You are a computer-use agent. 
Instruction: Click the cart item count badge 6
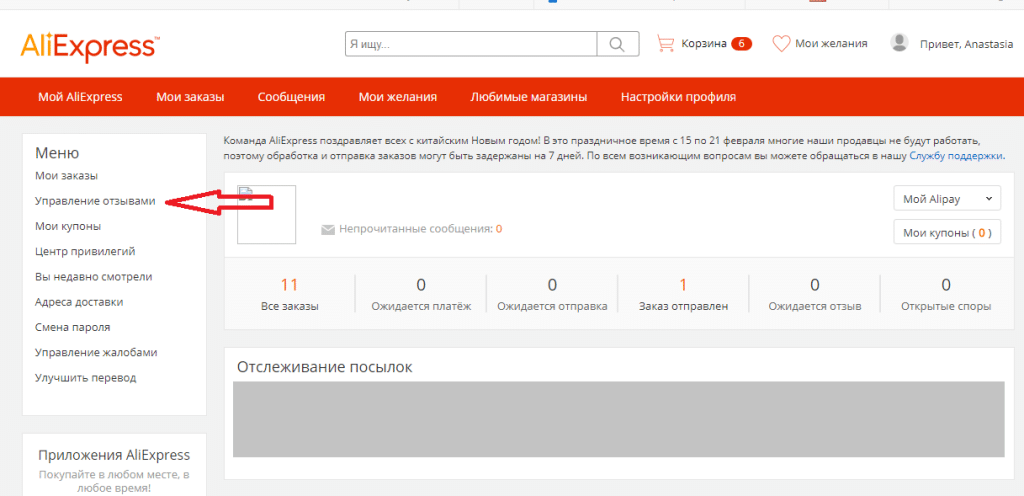pyautogui.click(x=741, y=44)
